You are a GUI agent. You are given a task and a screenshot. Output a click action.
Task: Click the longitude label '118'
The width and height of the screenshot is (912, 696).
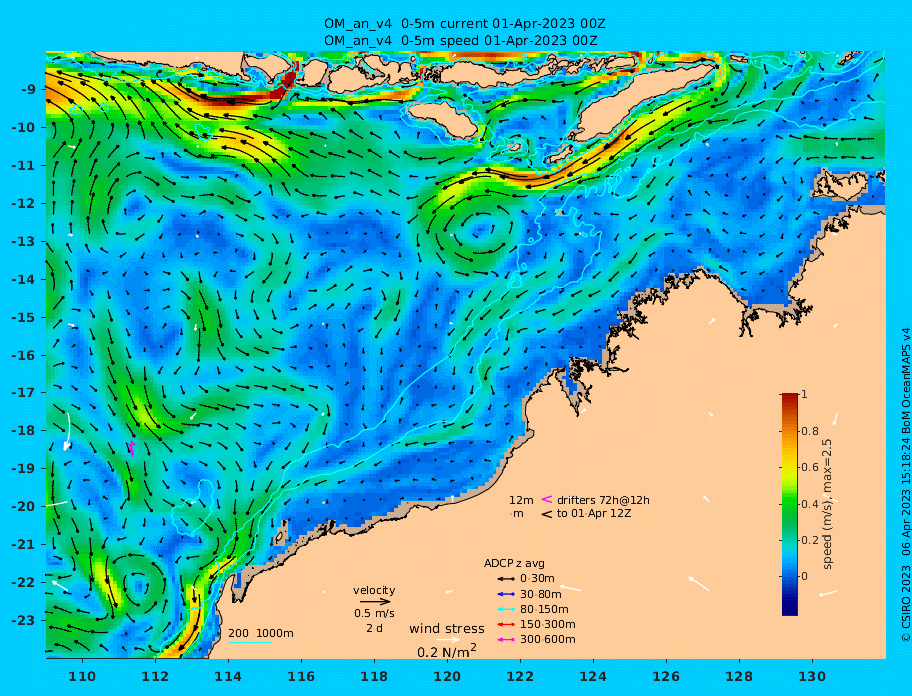(375, 676)
